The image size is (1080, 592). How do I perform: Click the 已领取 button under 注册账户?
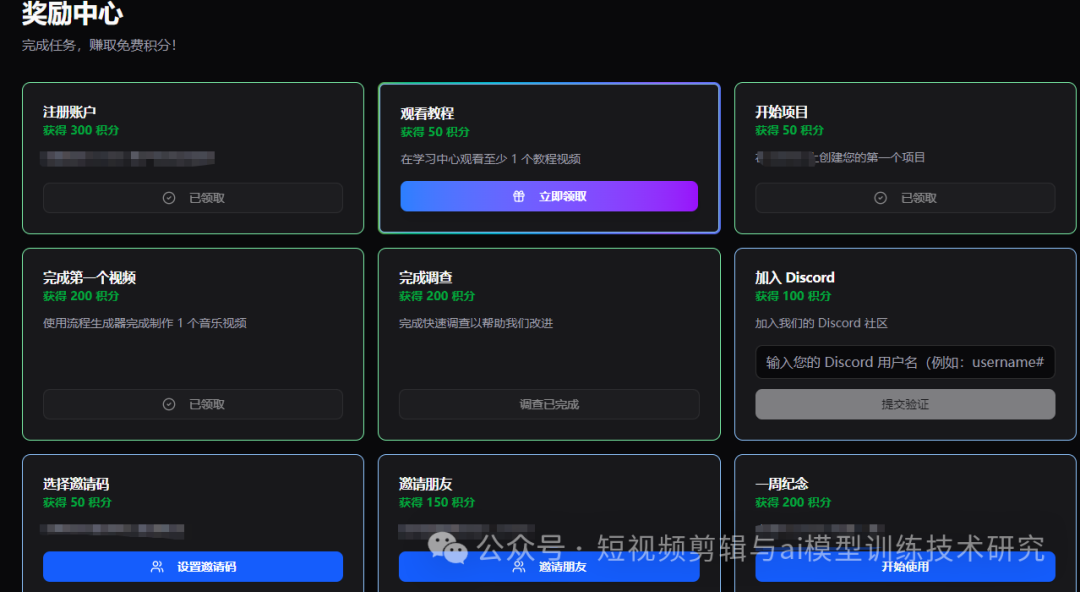(x=192, y=197)
